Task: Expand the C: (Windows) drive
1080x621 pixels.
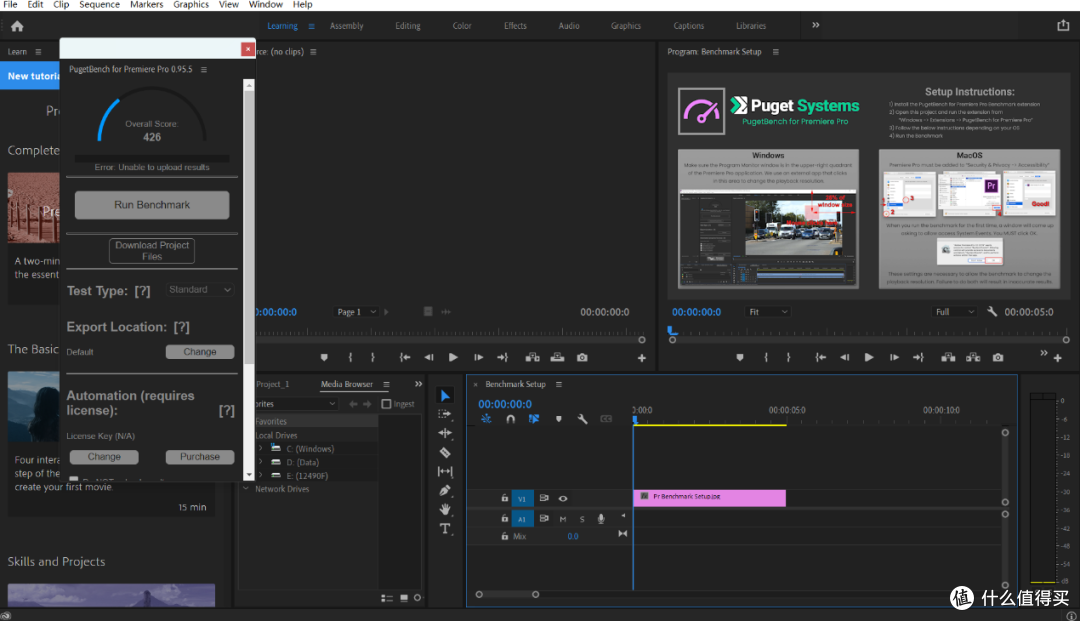Action: (x=260, y=449)
